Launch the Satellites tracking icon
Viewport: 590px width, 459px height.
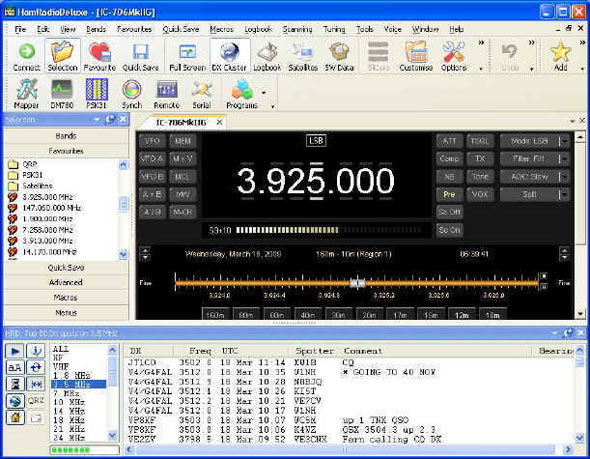[303, 56]
